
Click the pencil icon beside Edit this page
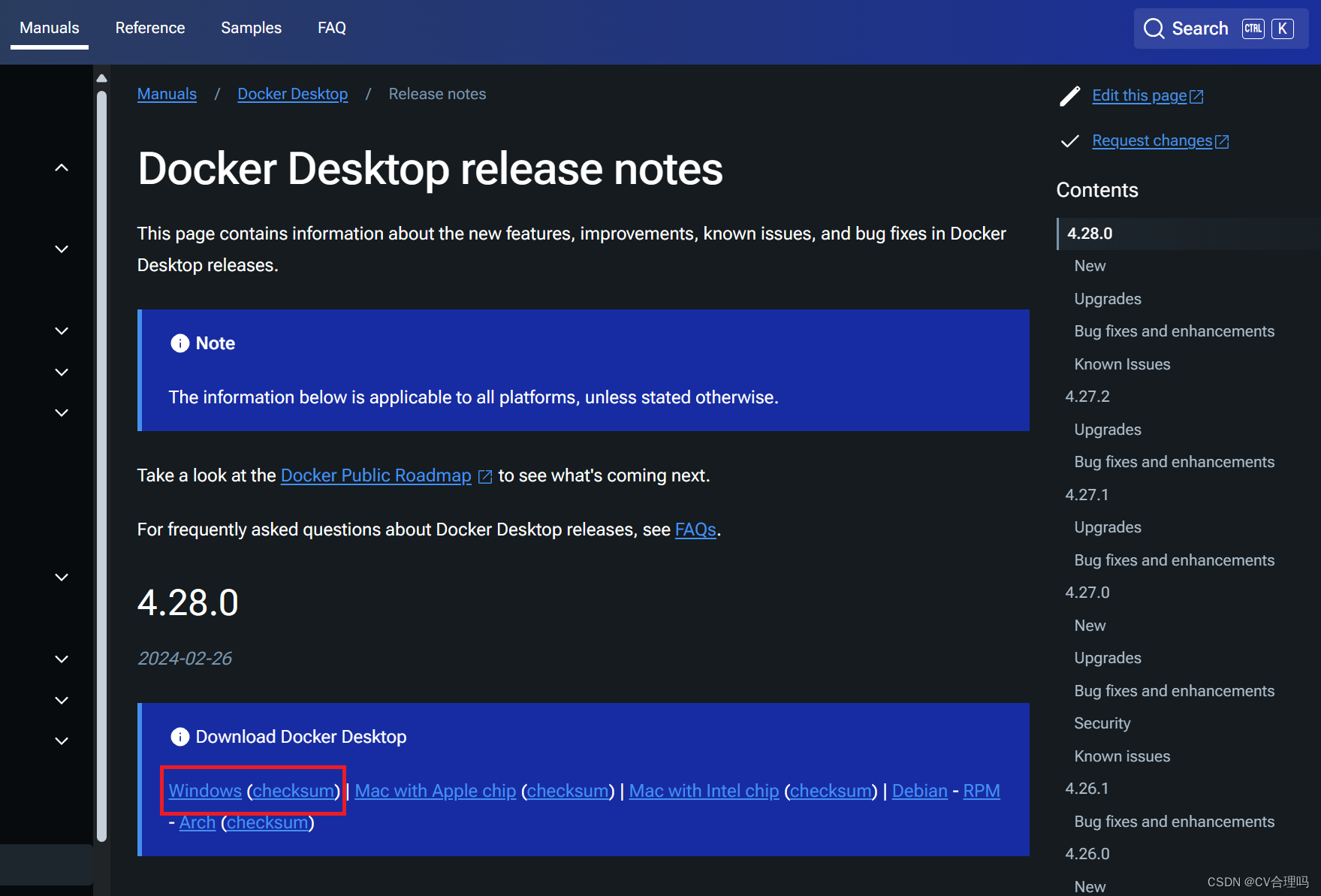point(1069,96)
